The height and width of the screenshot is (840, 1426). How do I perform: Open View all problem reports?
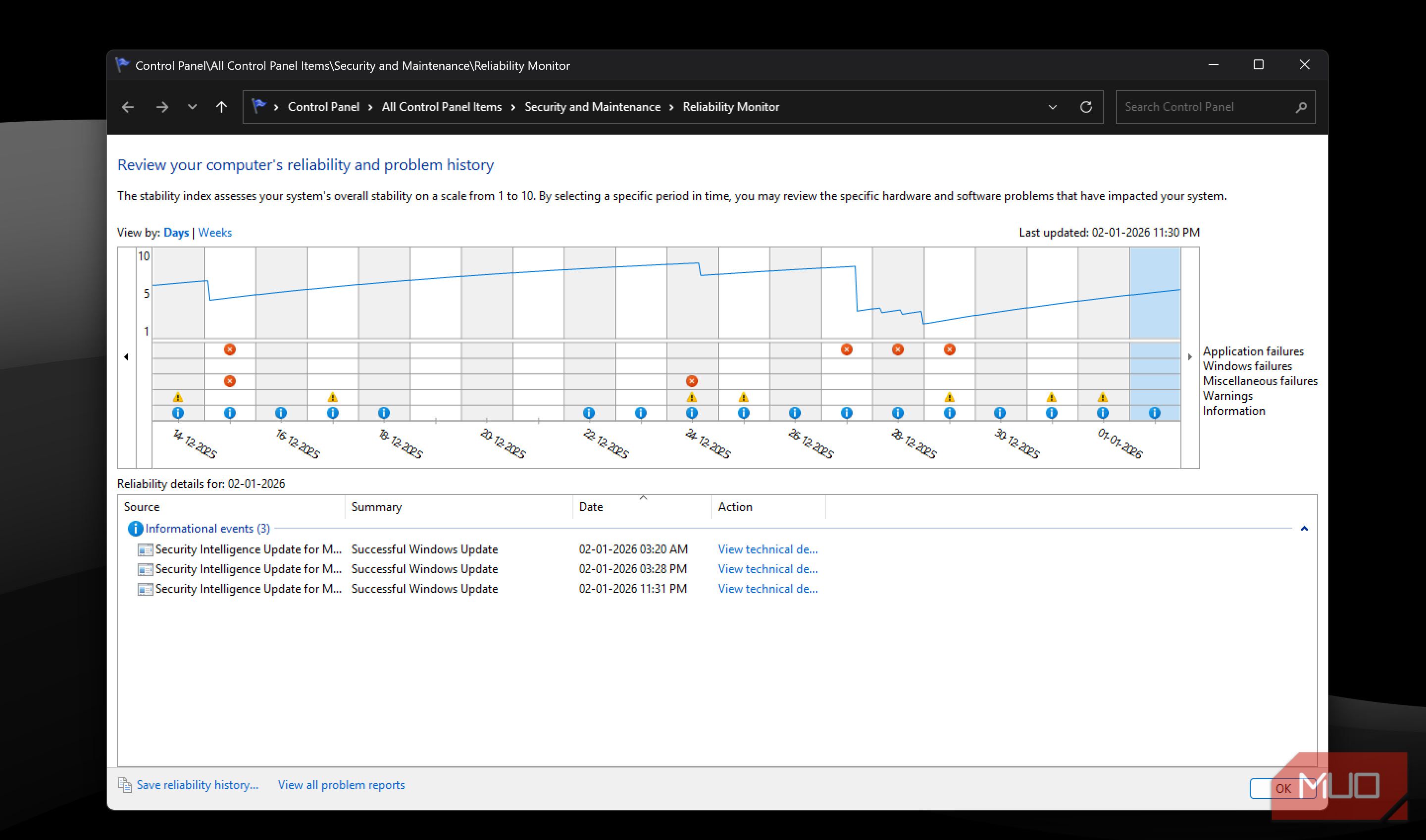click(341, 785)
